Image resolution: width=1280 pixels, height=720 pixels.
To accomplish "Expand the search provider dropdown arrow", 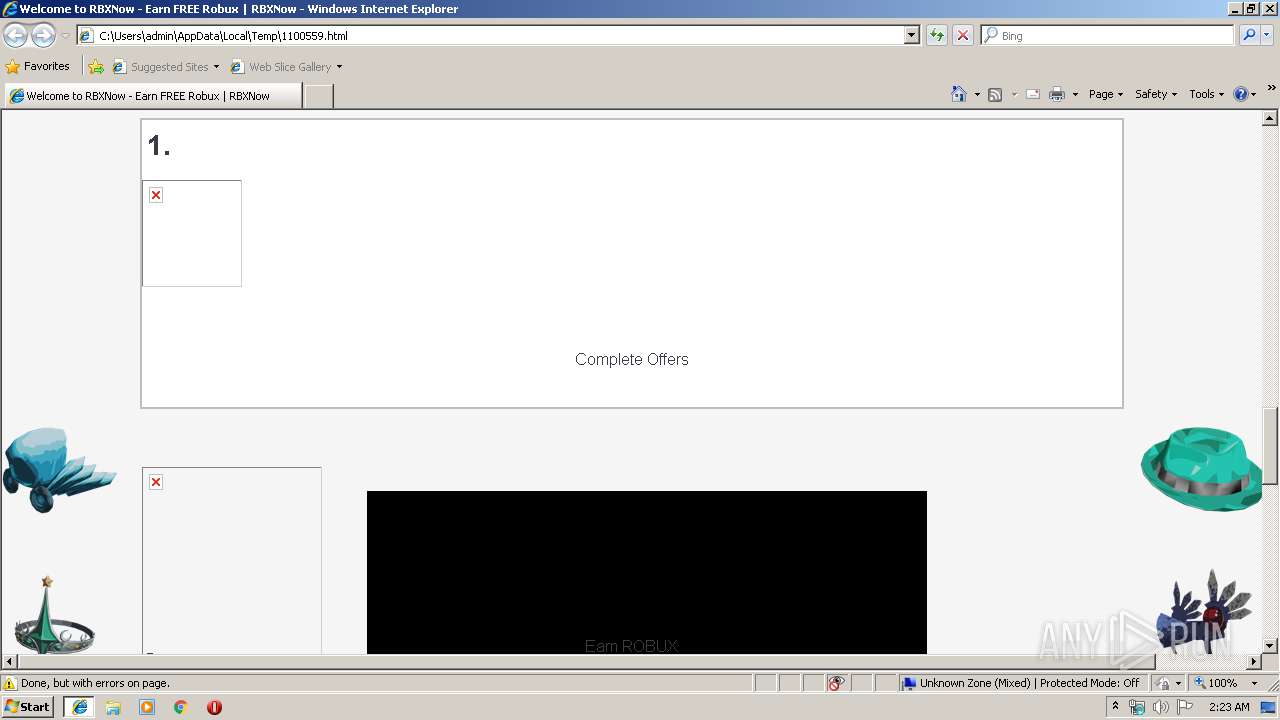I will [x=1267, y=35].
